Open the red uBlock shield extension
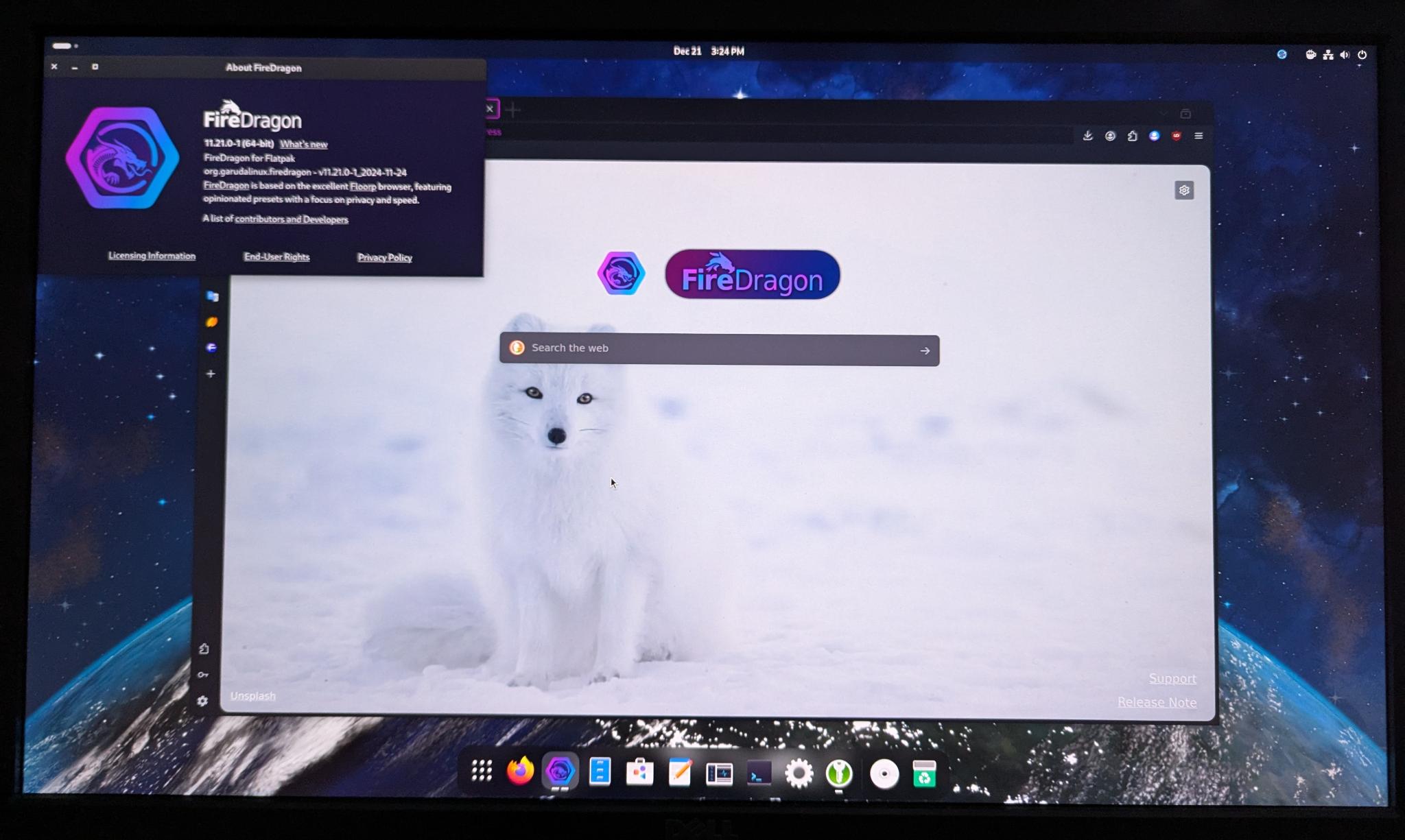This screenshot has width=1405, height=840. pos(1177,136)
